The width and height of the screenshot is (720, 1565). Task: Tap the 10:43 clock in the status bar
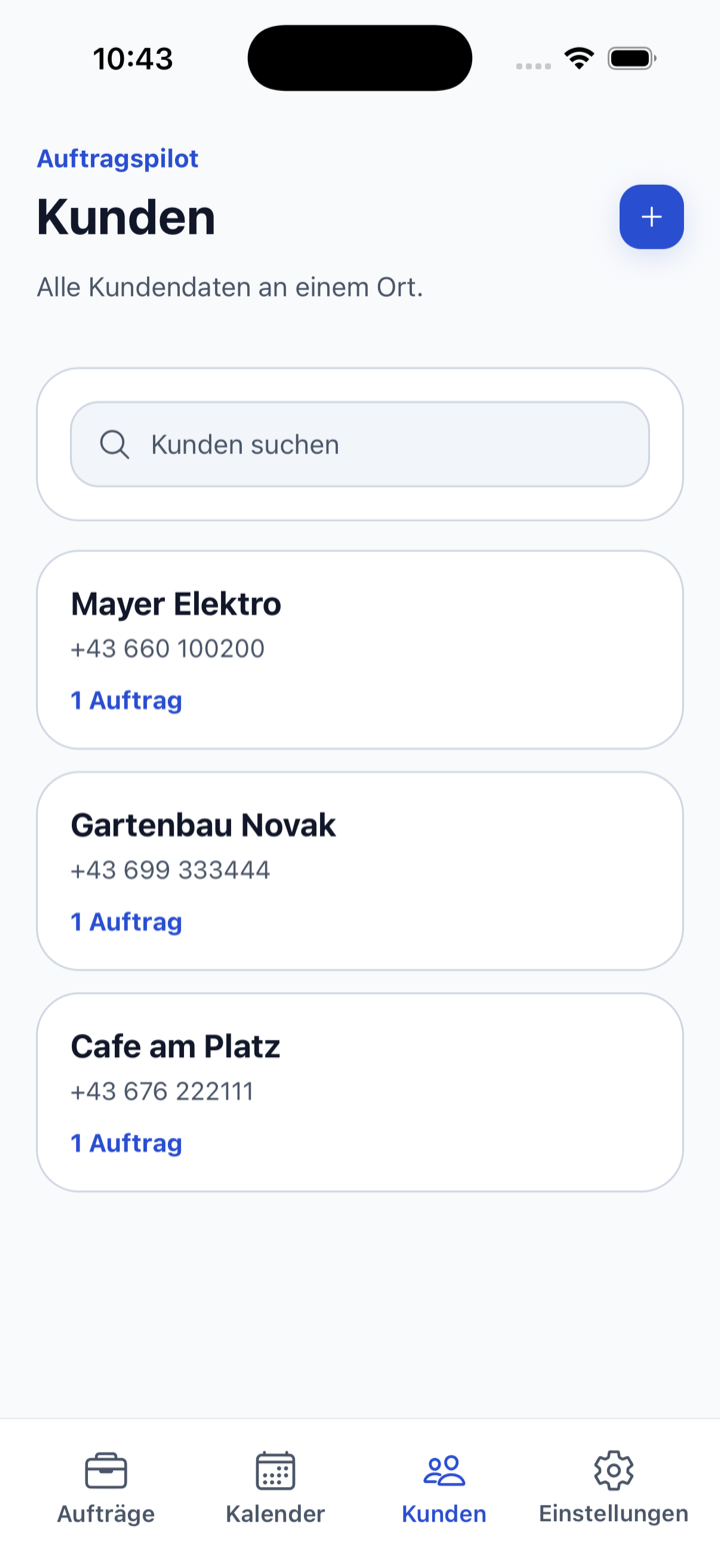coord(133,59)
